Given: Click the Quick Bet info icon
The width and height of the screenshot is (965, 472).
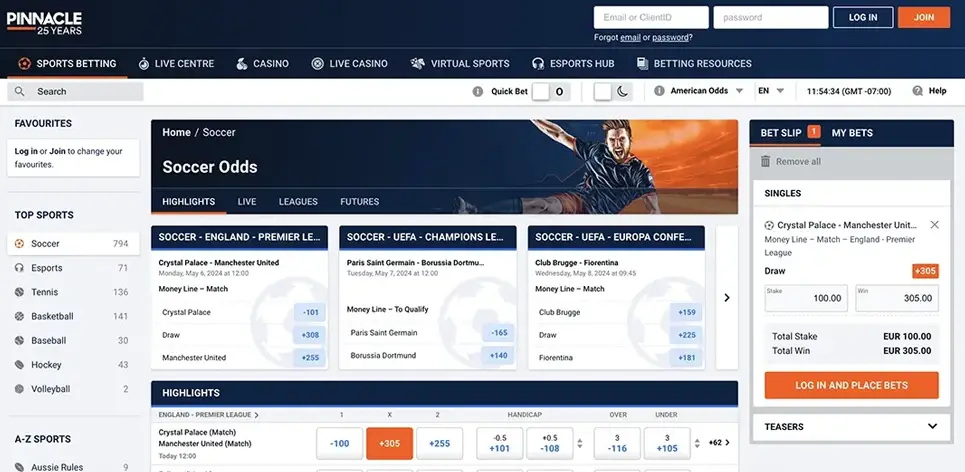Looking at the screenshot, I should pyautogui.click(x=477, y=91).
